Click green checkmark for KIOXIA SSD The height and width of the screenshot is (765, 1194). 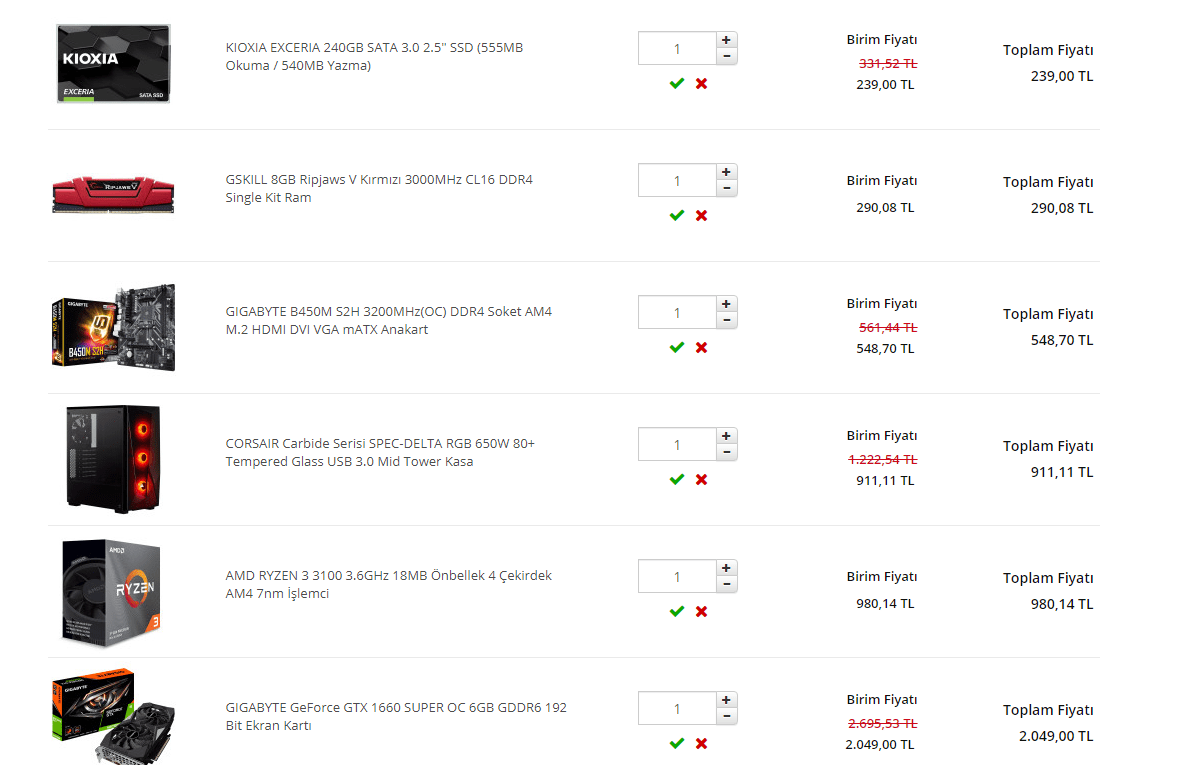(677, 83)
